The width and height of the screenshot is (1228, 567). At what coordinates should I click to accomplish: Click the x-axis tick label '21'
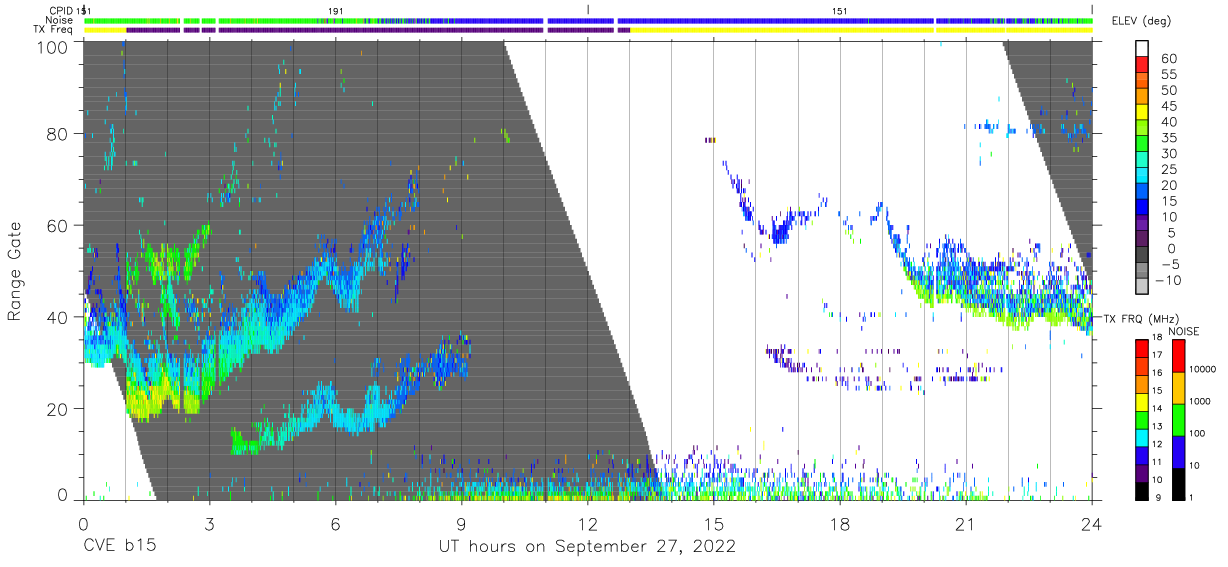[x=965, y=523]
